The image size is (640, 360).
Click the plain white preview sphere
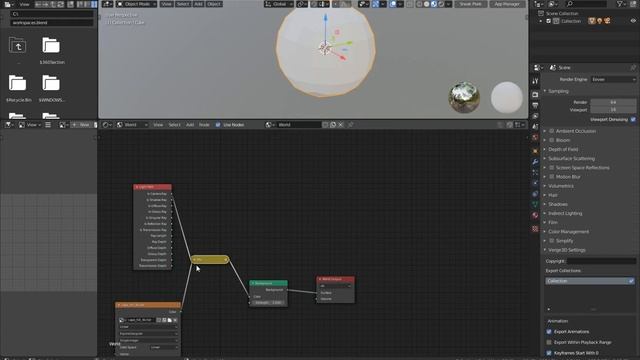[507, 97]
